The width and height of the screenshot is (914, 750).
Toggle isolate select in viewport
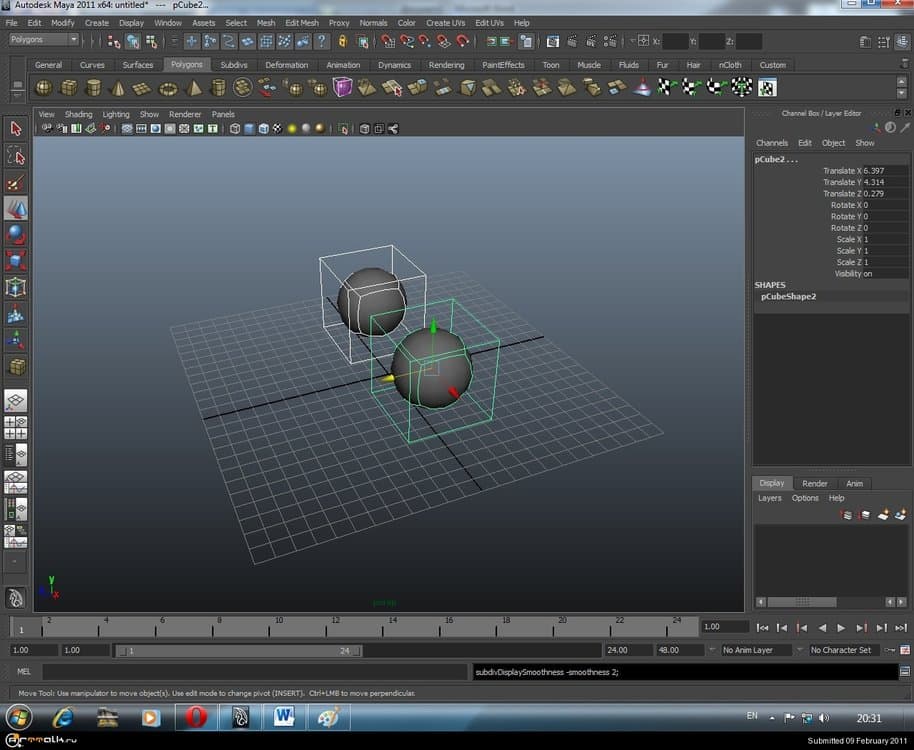[x=343, y=129]
